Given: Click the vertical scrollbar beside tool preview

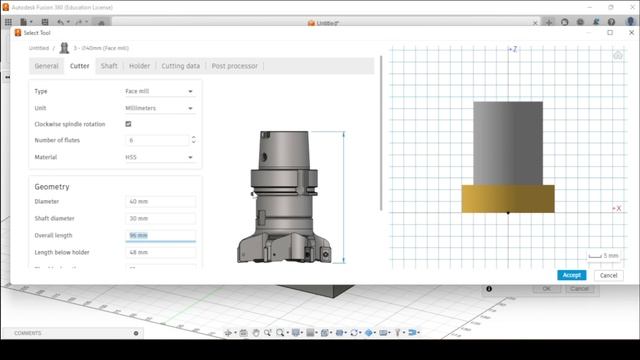Looking at the screenshot, I should (381, 133).
